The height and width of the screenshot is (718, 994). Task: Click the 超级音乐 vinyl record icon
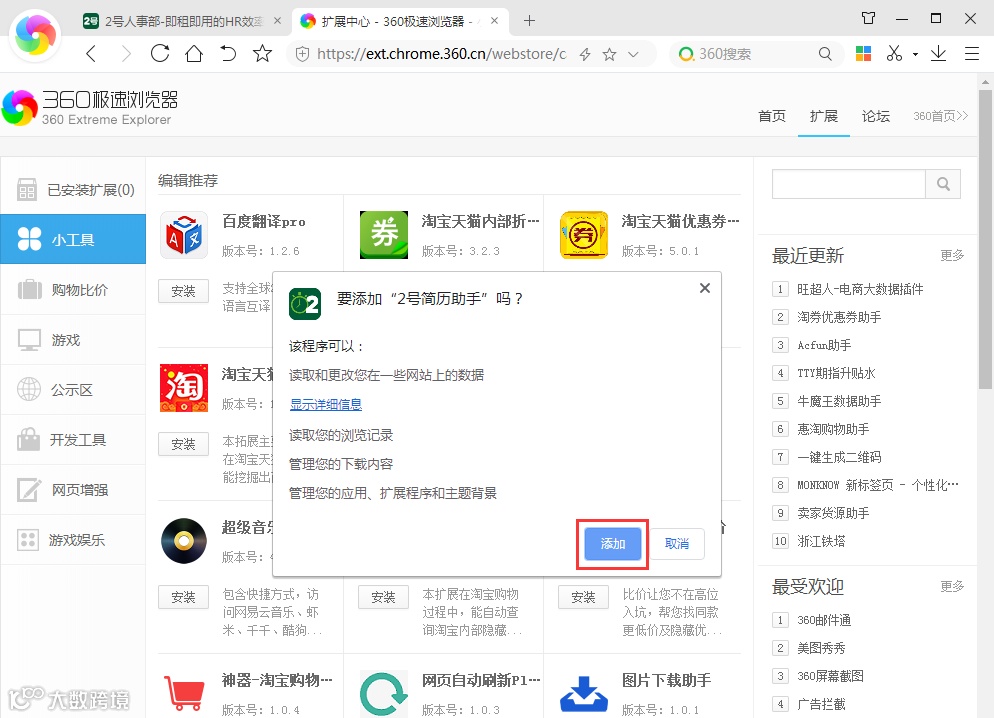[x=184, y=541]
